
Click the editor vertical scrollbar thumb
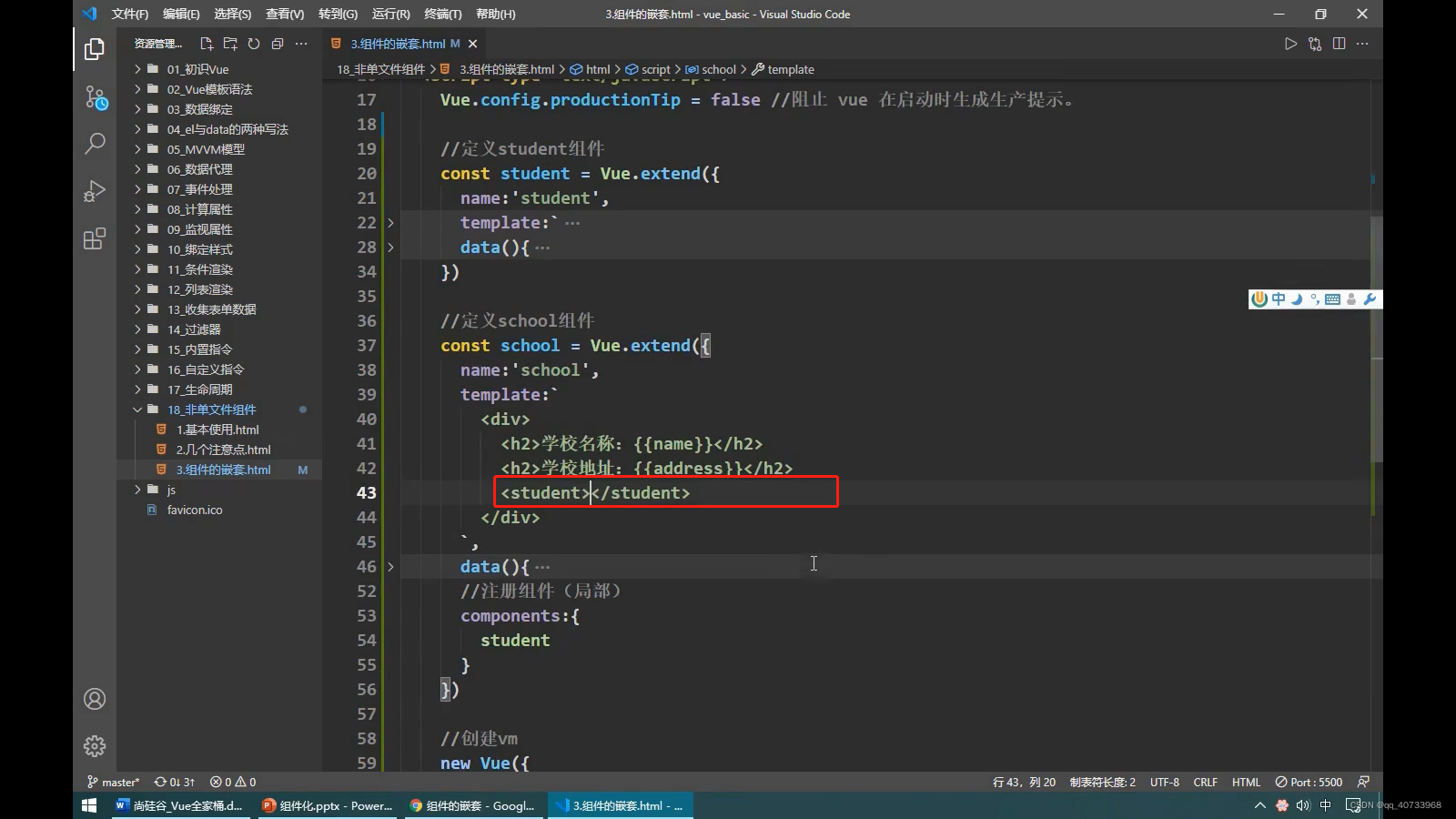1377,339
